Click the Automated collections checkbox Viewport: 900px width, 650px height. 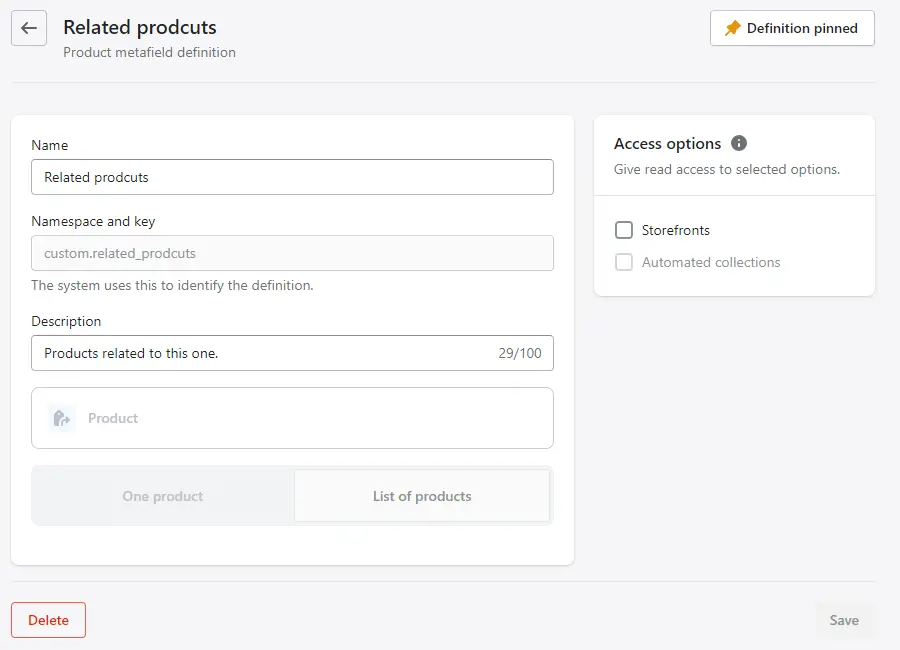[623, 262]
